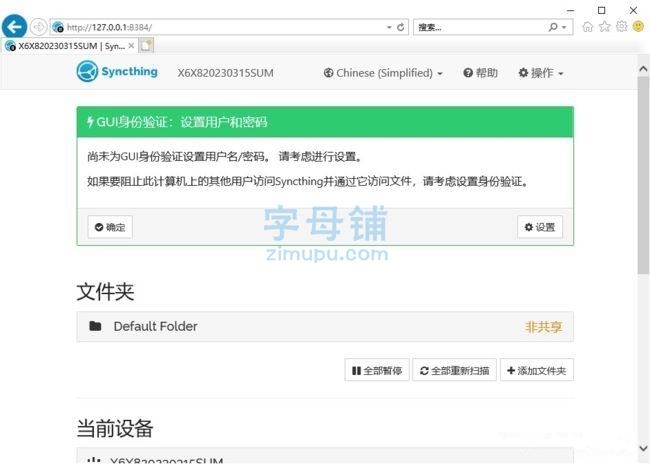Close the X6X820230315SUM tab

[131, 46]
